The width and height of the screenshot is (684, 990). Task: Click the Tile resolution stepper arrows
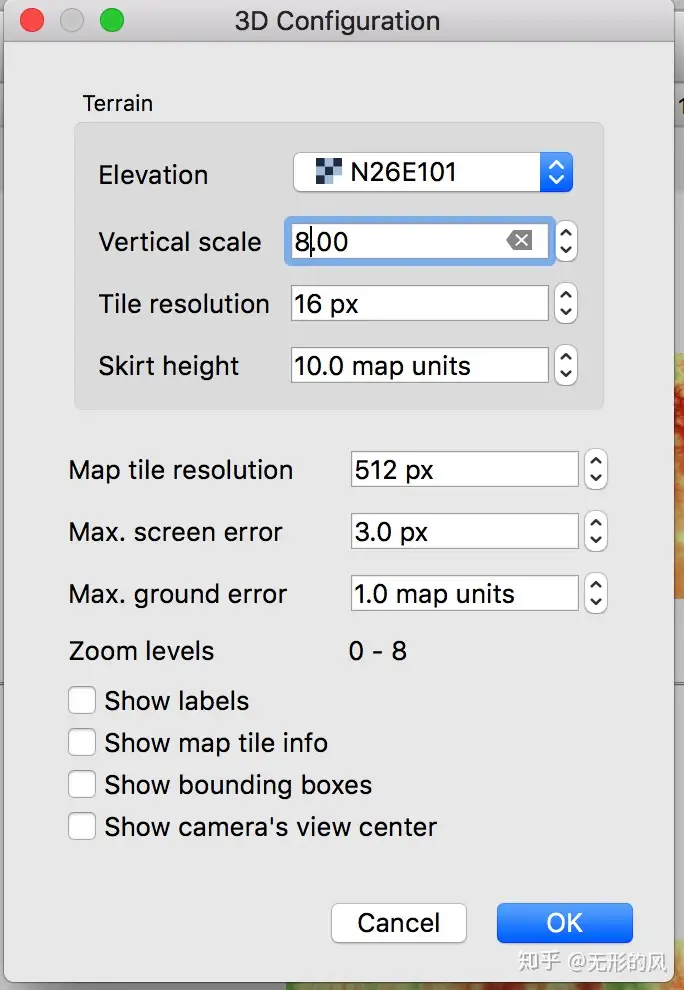point(566,304)
